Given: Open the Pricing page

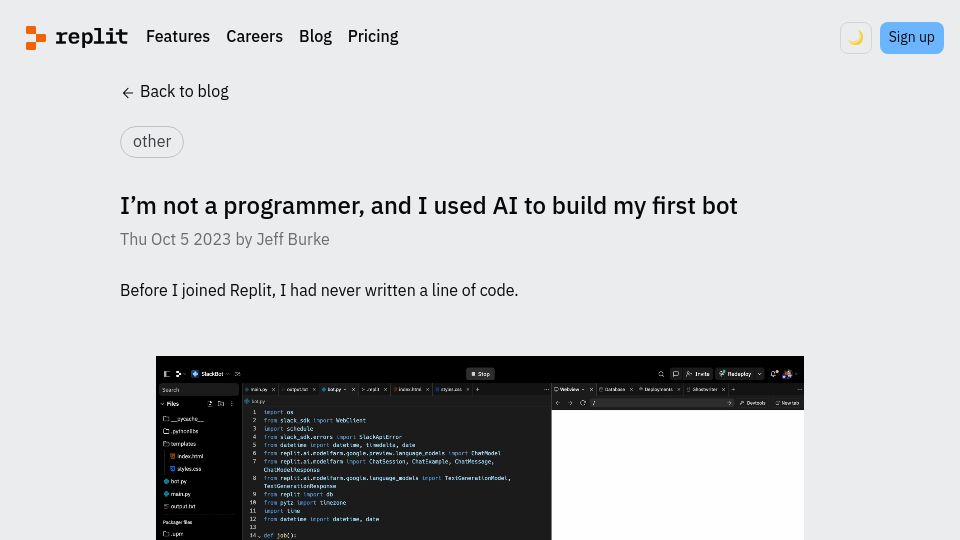Looking at the screenshot, I should tap(373, 37).
